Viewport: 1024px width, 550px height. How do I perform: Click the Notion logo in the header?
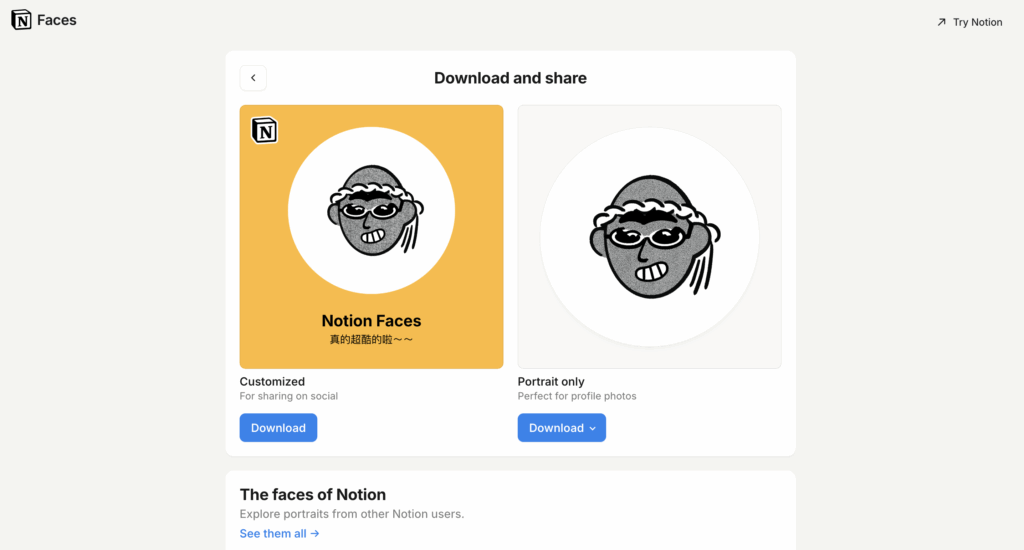[x=21, y=20]
